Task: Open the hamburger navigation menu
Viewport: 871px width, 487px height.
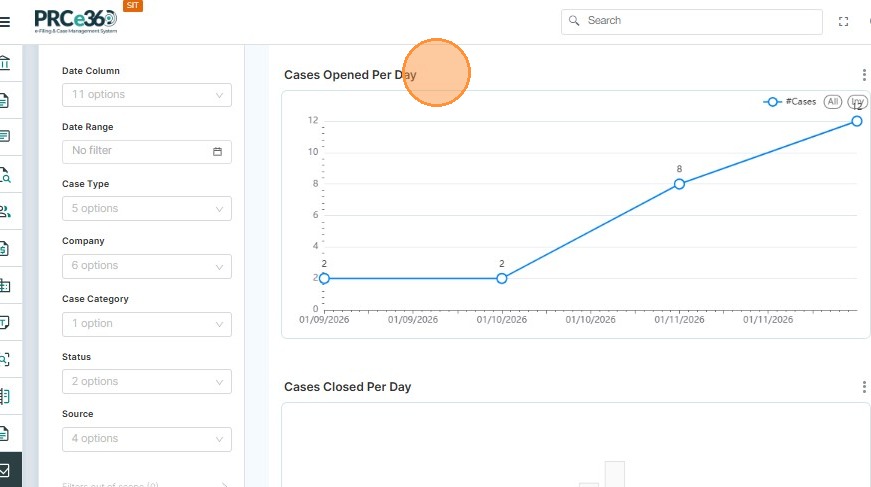Action: (x=5, y=22)
